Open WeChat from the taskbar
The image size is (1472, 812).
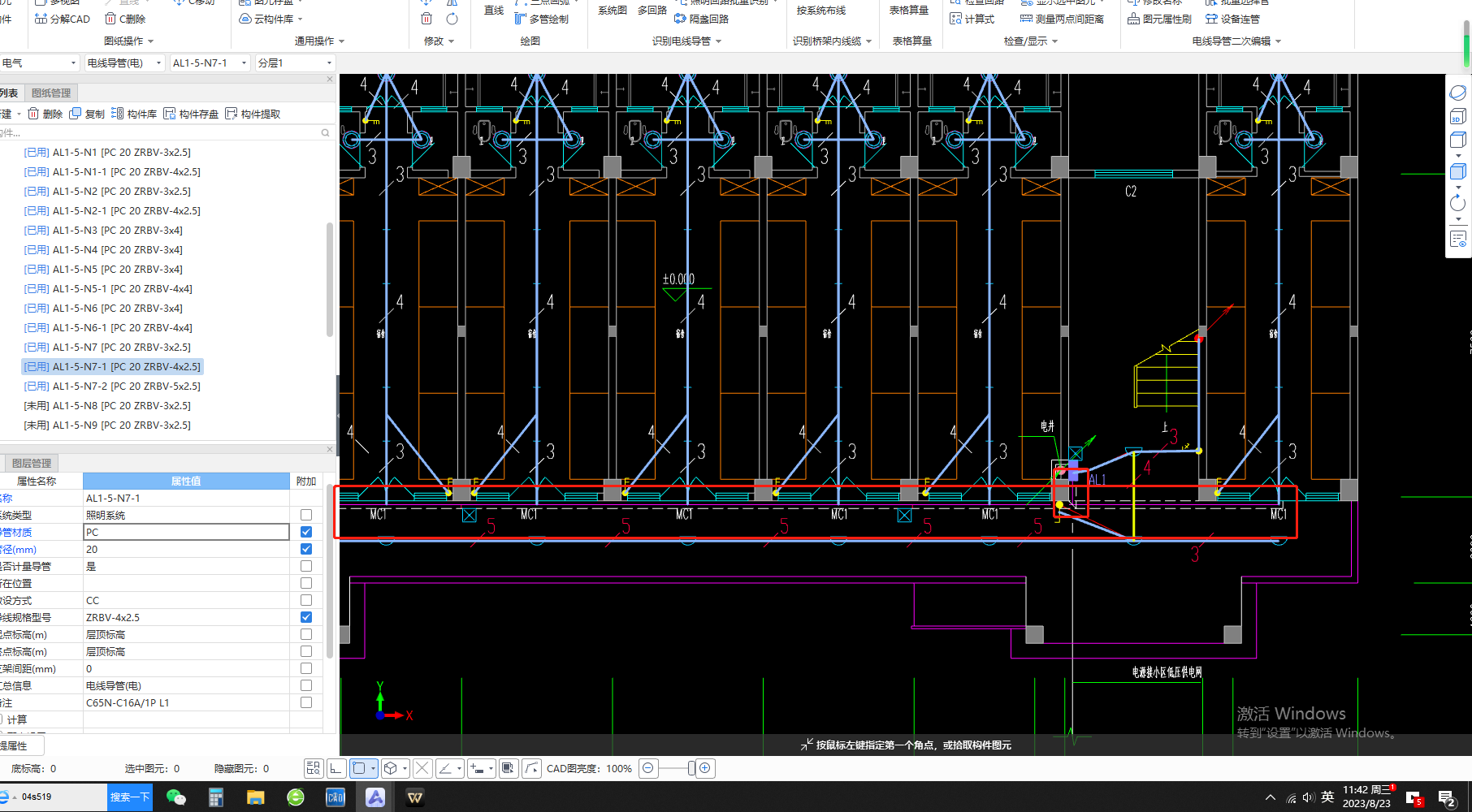pos(175,797)
